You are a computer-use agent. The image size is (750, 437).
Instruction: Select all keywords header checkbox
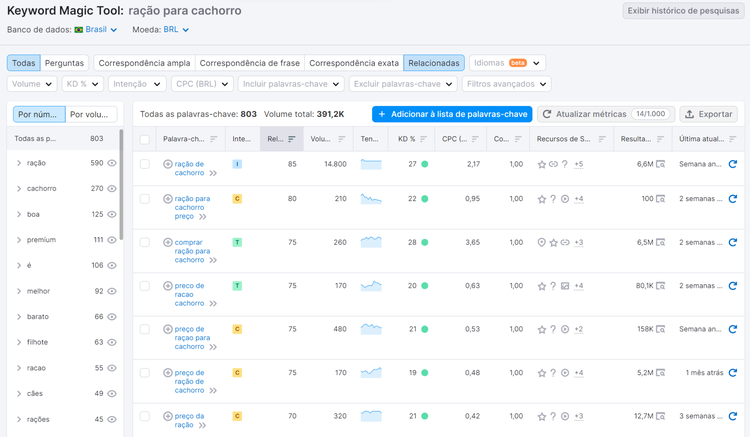[x=144, y=139]
